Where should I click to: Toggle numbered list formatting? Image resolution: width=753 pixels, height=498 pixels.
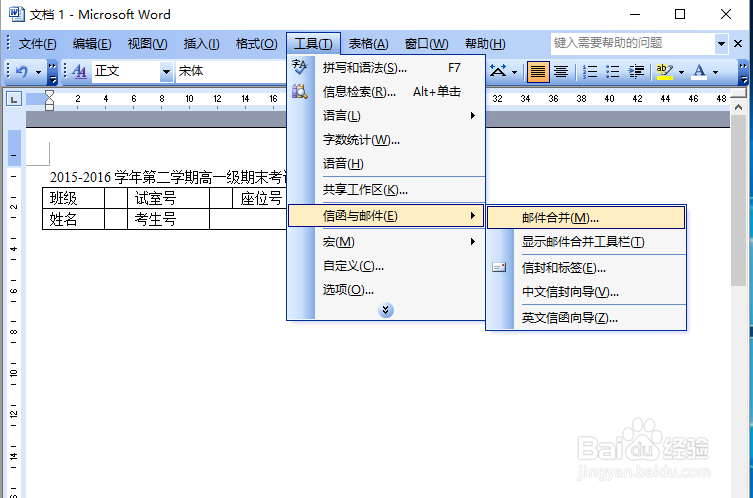[590, 72]
